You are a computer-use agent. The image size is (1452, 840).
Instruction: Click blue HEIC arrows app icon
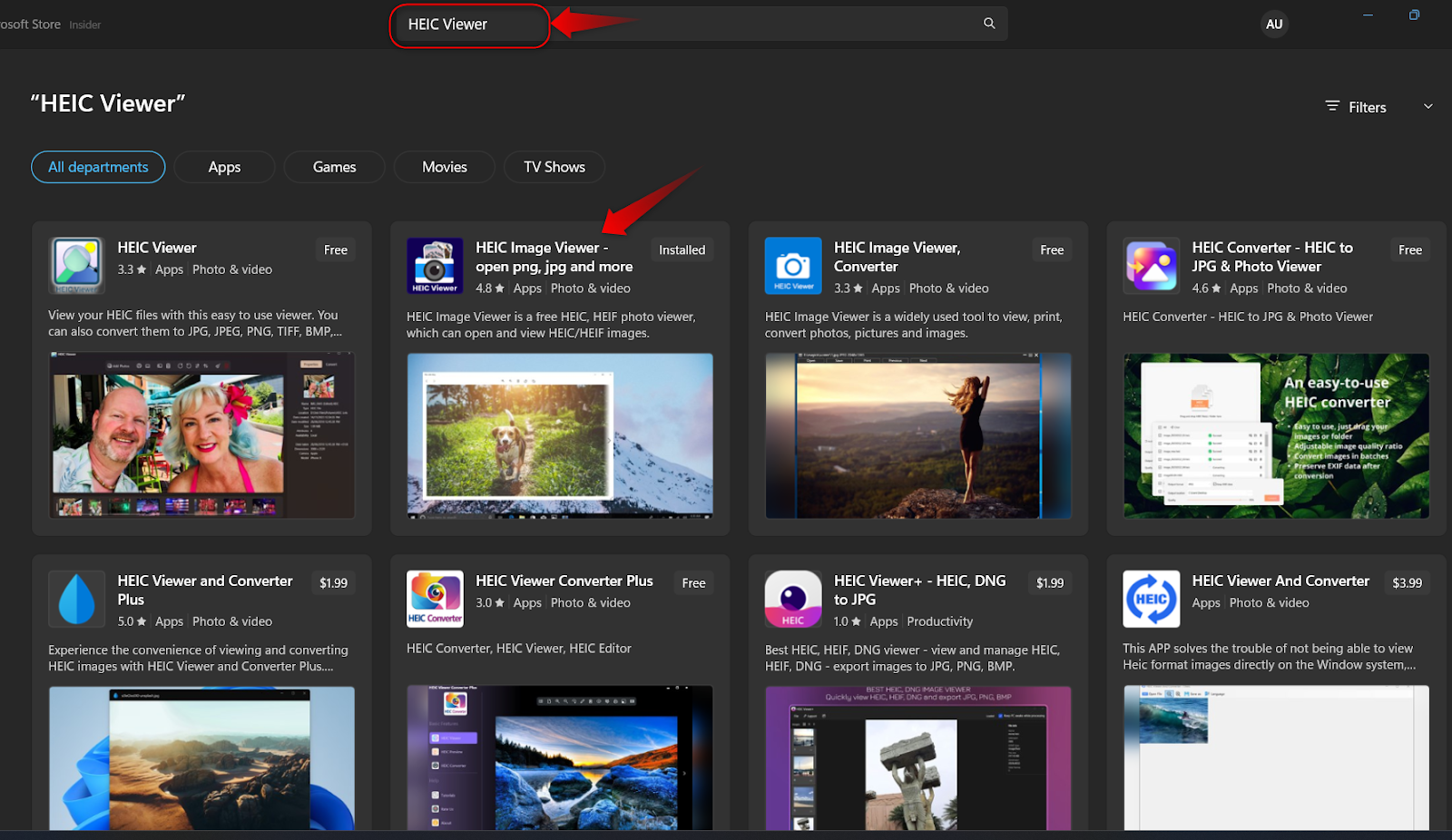pos(1151,599)
